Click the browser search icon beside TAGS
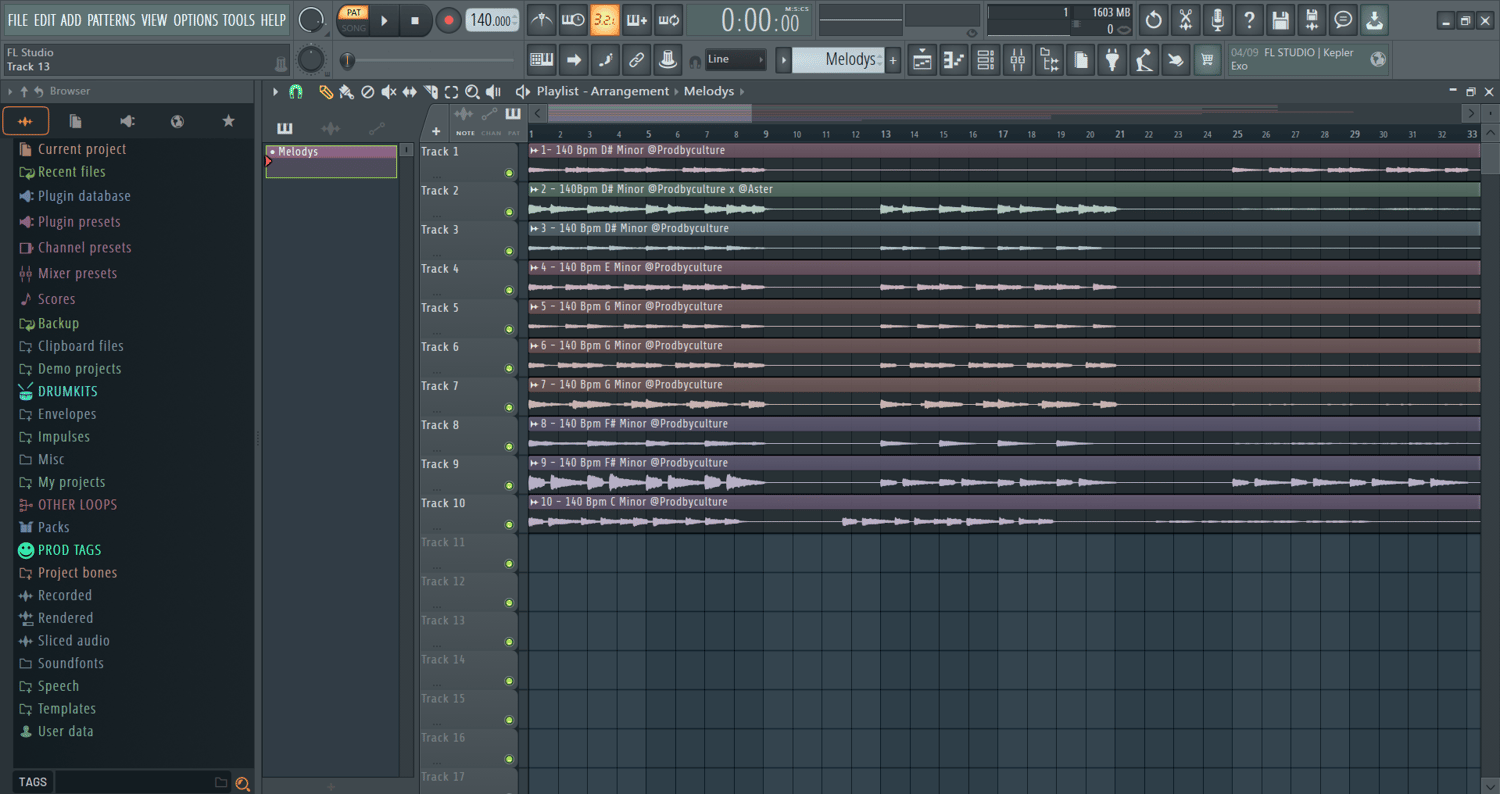Image resolution: width=1500 pixels, height=794 pixels. click(x=242, y=783)
